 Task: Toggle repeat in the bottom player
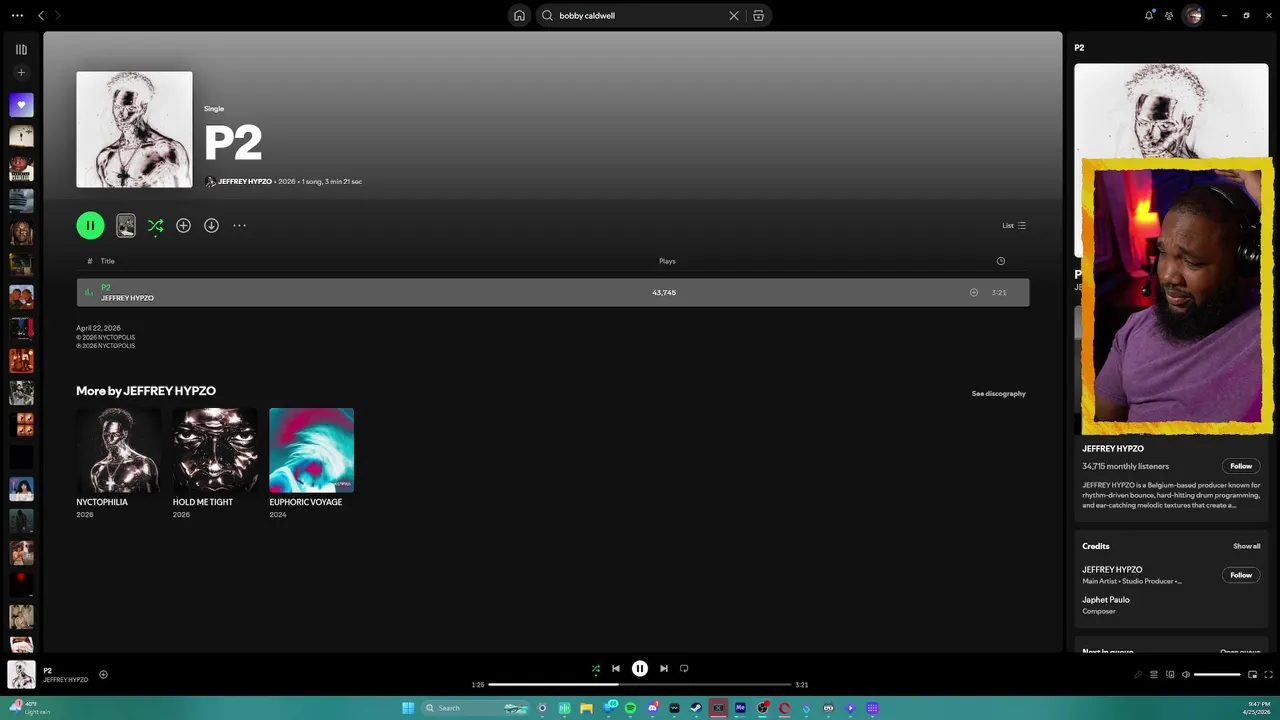point(684,668)
